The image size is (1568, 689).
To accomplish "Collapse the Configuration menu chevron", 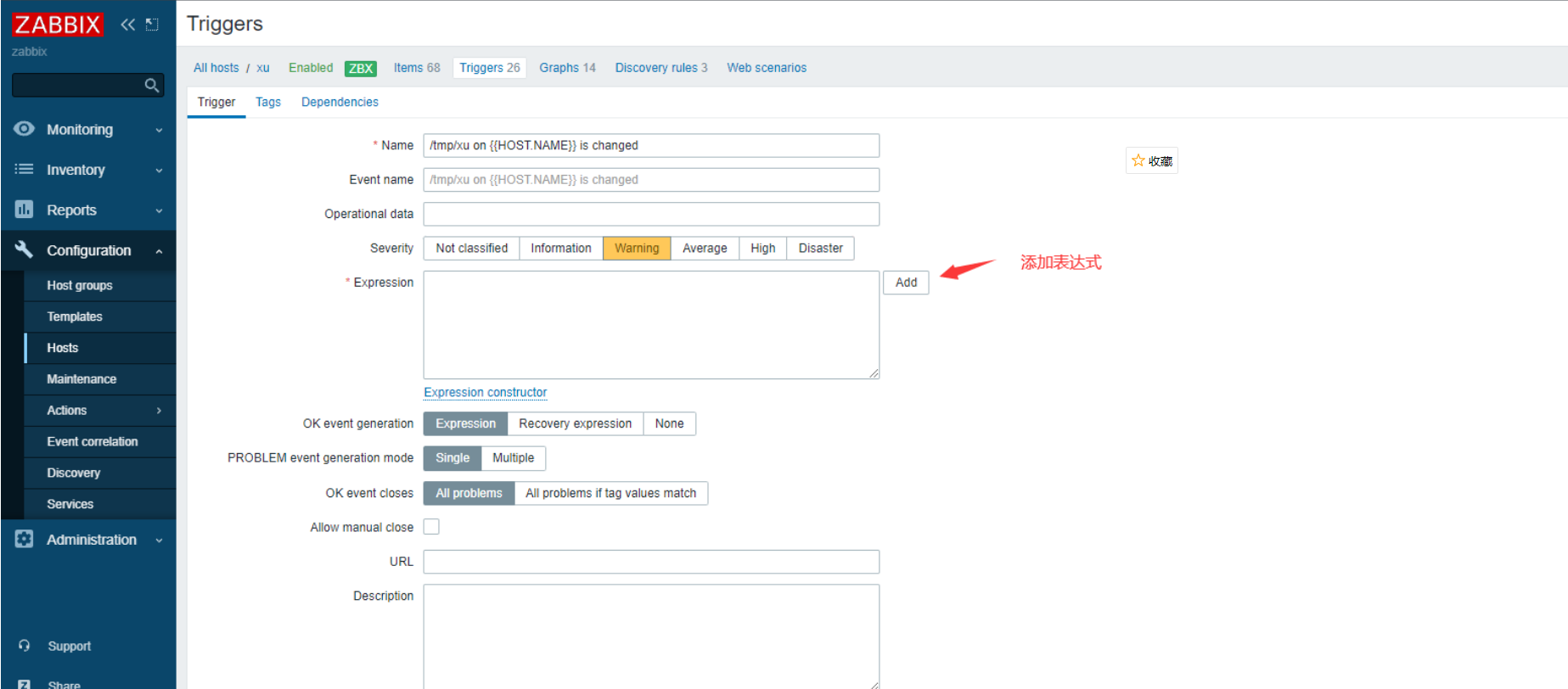I will [x=159, y=251].
